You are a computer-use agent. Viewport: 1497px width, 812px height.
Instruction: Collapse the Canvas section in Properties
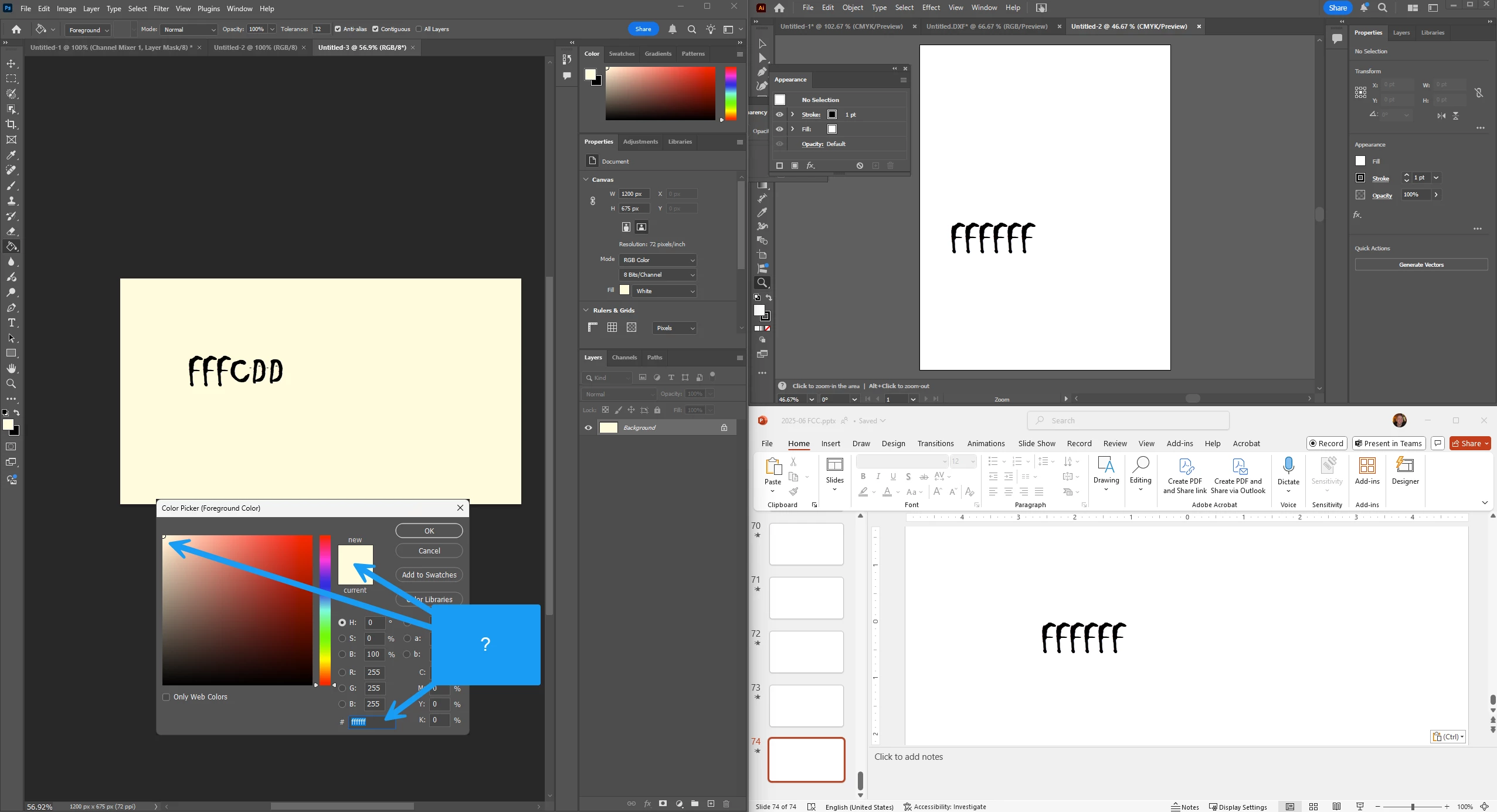pos(586,179)
